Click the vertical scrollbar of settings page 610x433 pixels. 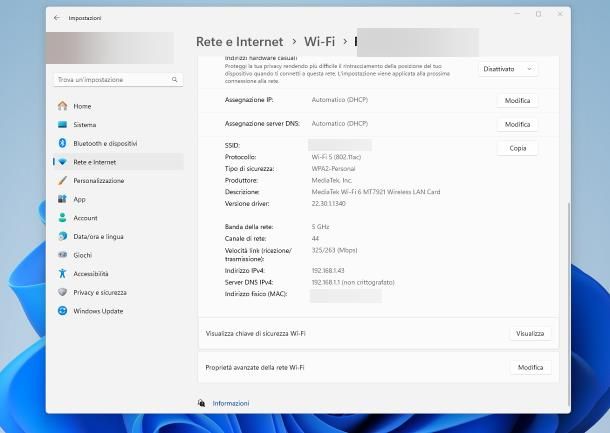[x=568, y=303]
